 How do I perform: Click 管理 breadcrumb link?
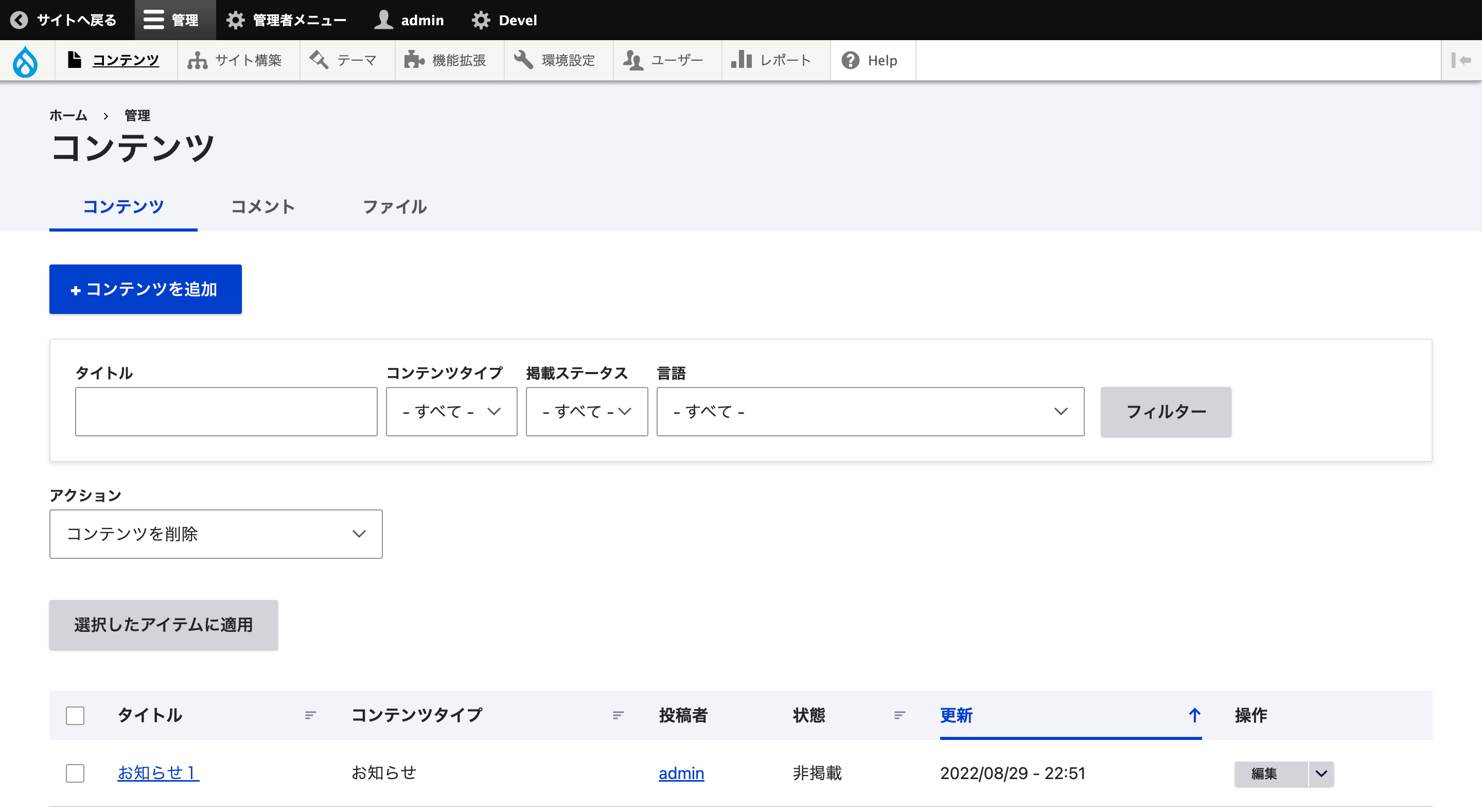137,116
